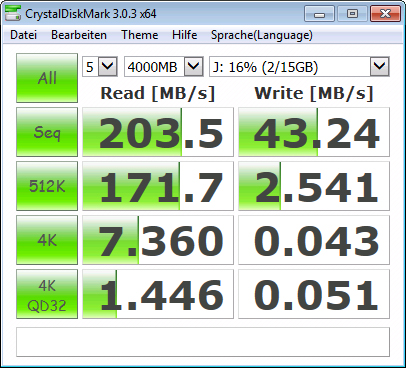The image size is (406, 368).
Task: Click the Write [MB/s] column header
Action: pos(314,93)
